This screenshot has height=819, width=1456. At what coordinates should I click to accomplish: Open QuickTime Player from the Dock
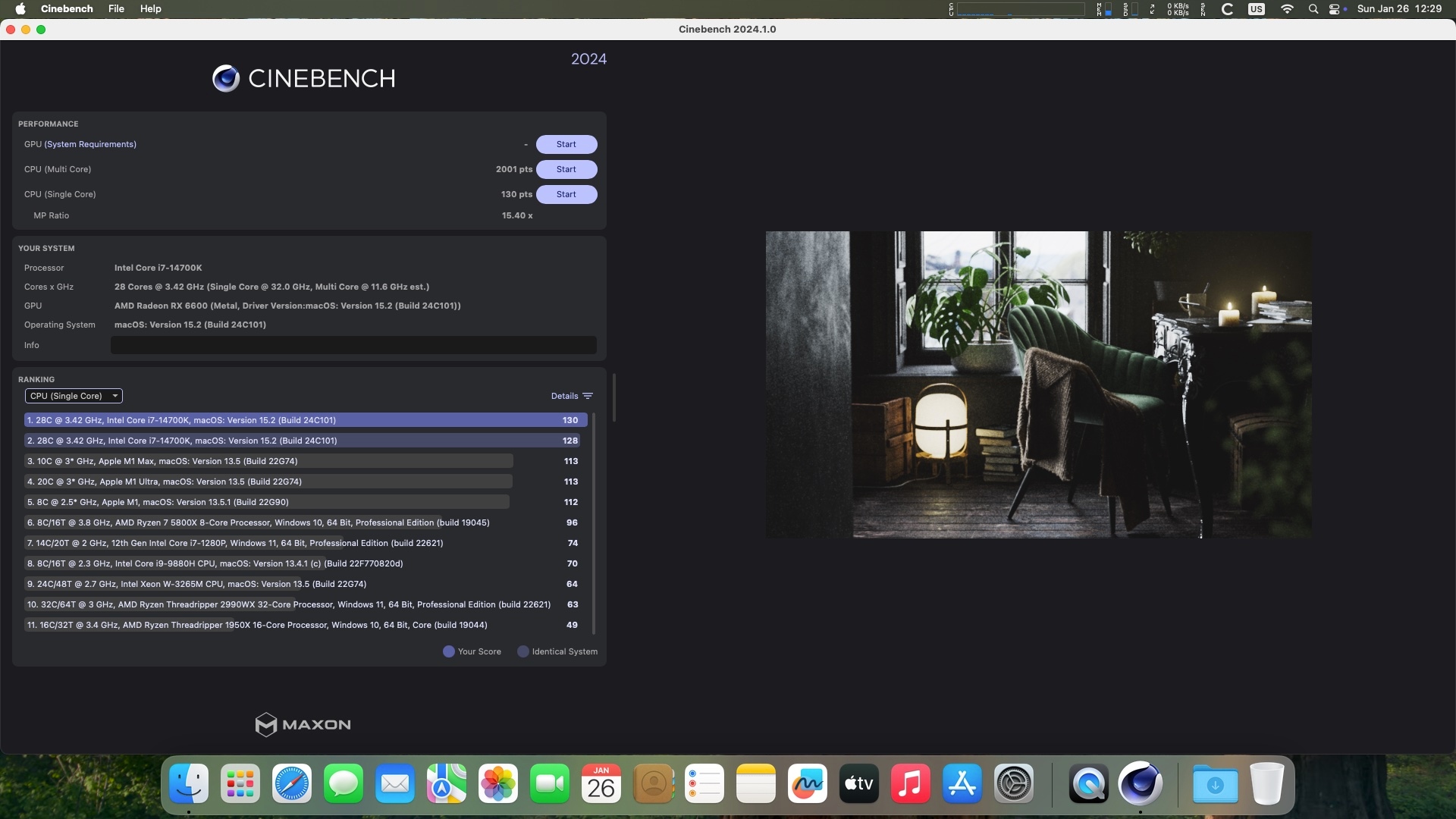tap(1088, 783)
